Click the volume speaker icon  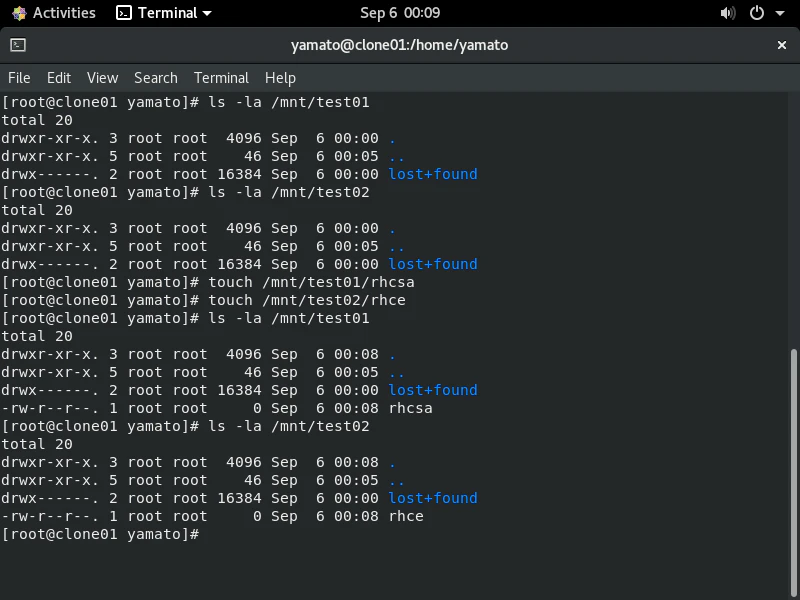point(728,13)
